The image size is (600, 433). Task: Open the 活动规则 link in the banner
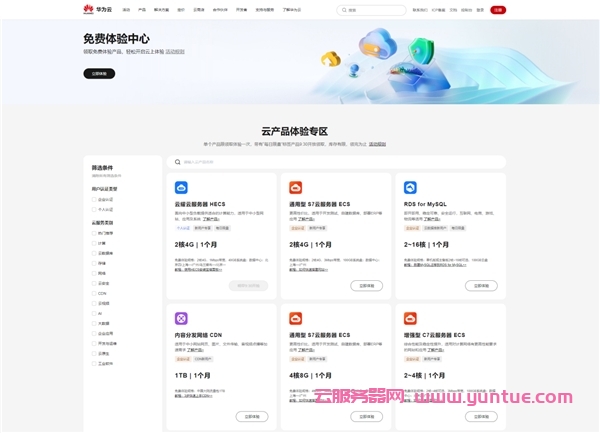tap(174, 52)
